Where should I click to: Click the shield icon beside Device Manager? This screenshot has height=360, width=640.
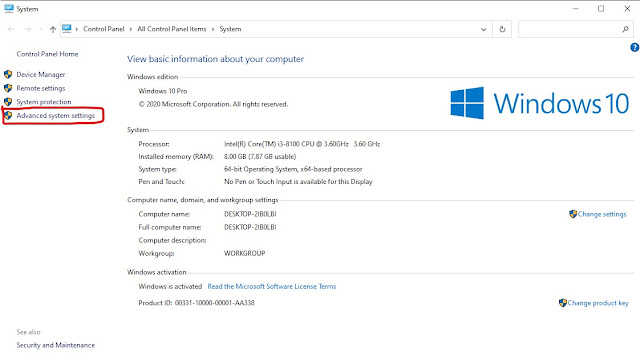click(8, 74)
